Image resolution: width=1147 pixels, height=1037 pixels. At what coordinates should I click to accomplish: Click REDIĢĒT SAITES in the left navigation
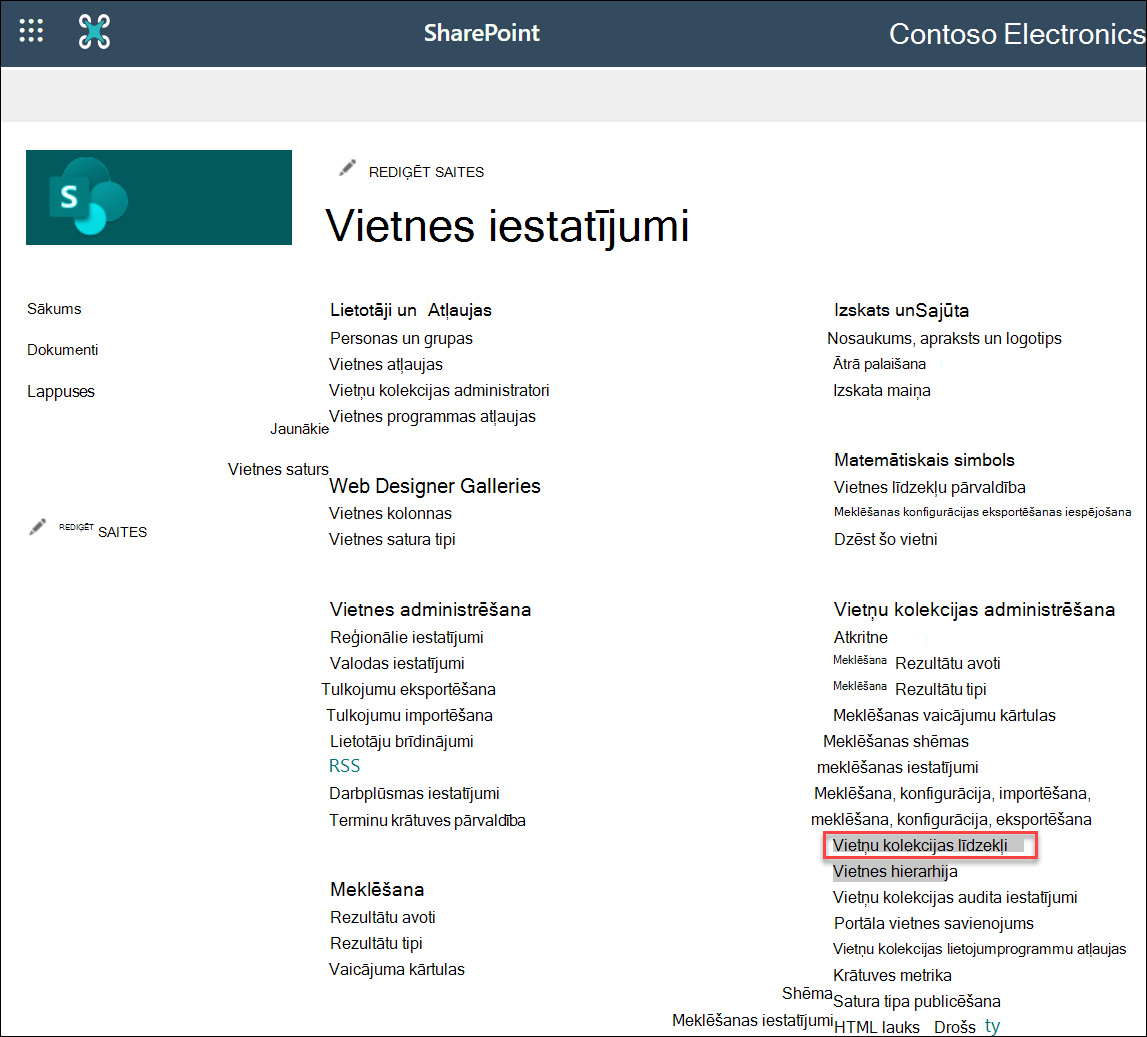(103, 530)
